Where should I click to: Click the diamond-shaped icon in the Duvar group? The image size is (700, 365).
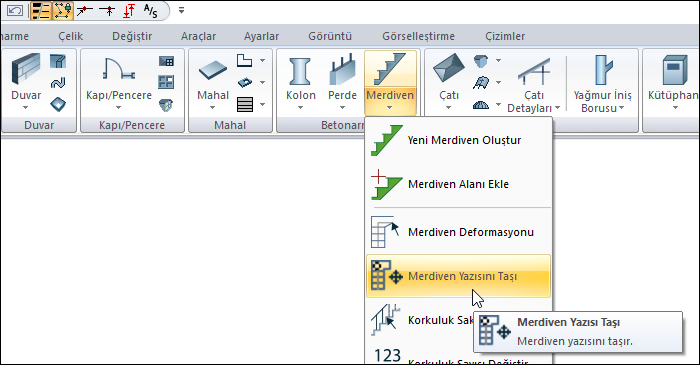pos(58,104)
